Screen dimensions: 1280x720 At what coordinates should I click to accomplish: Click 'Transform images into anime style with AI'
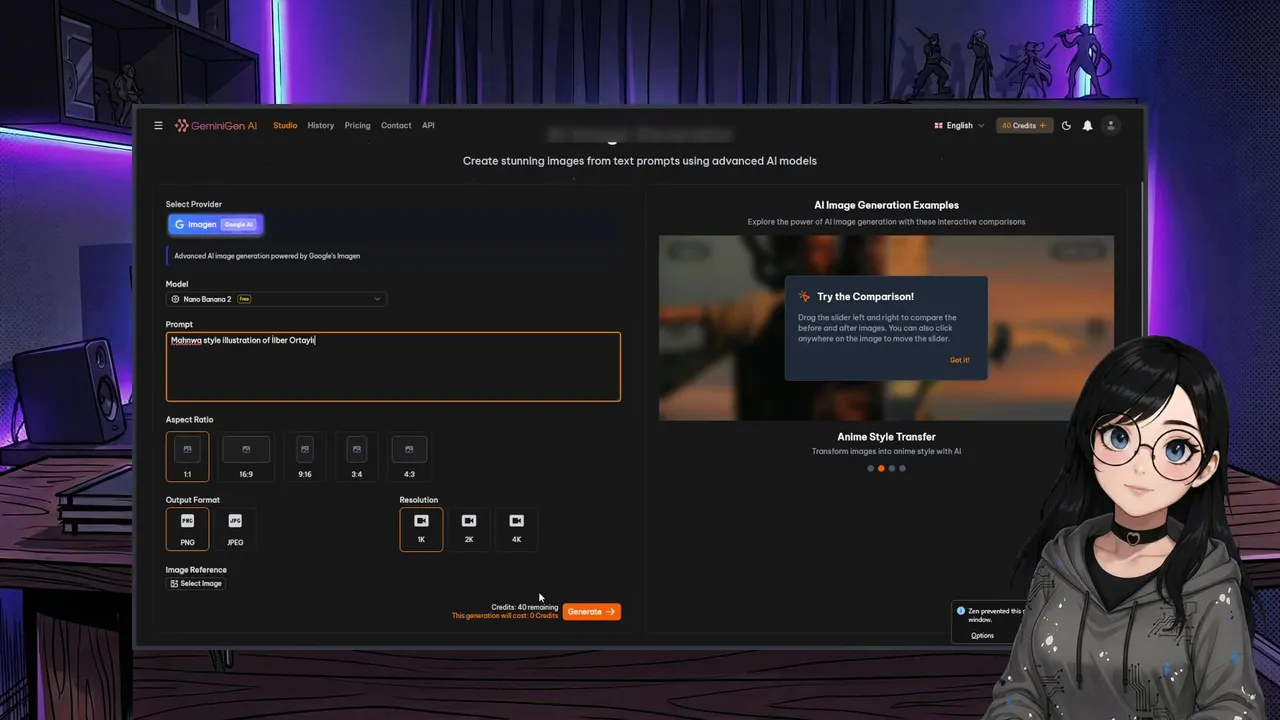point(886,451)
